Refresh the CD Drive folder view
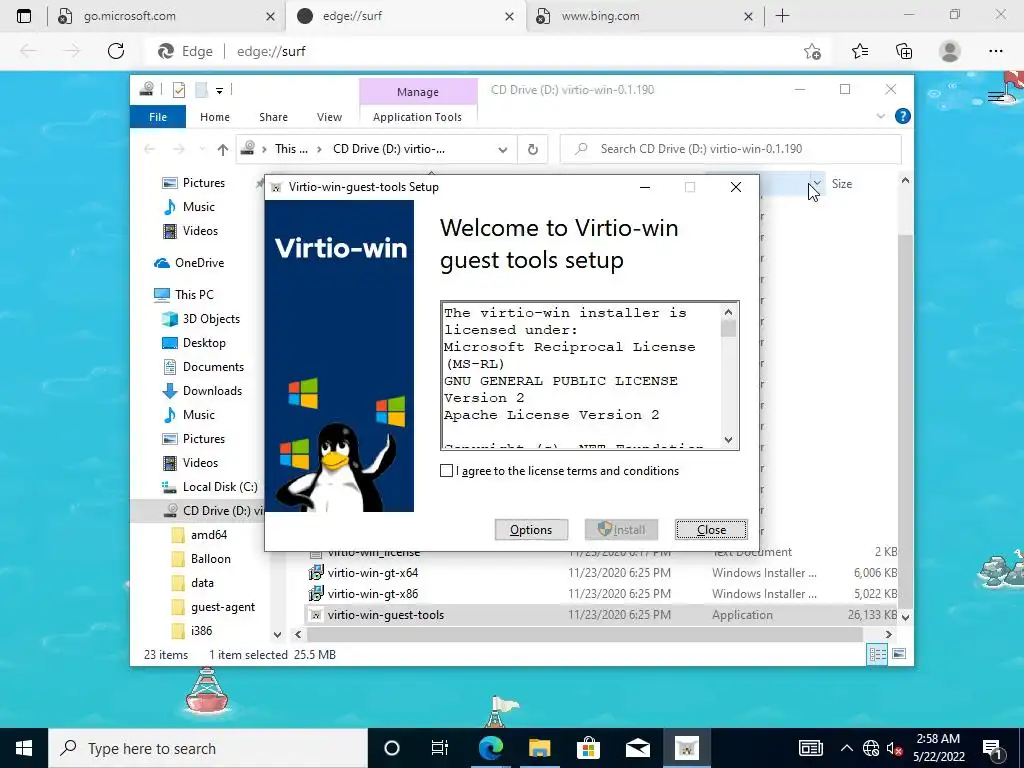The height and width of the screenshot is (768, 1024). pyautogui.click(x=532, y=150)
